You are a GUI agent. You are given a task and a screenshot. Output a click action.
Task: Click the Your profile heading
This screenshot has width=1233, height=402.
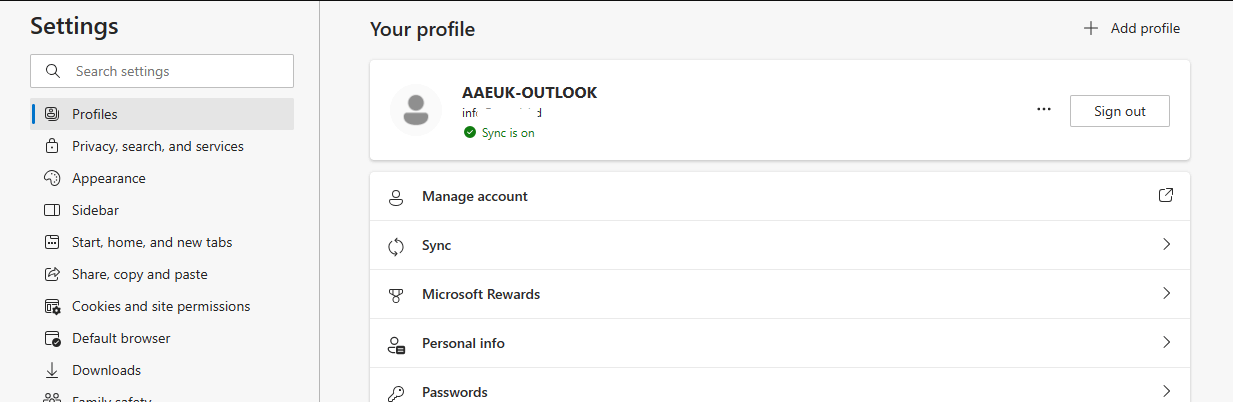[422, 29]
